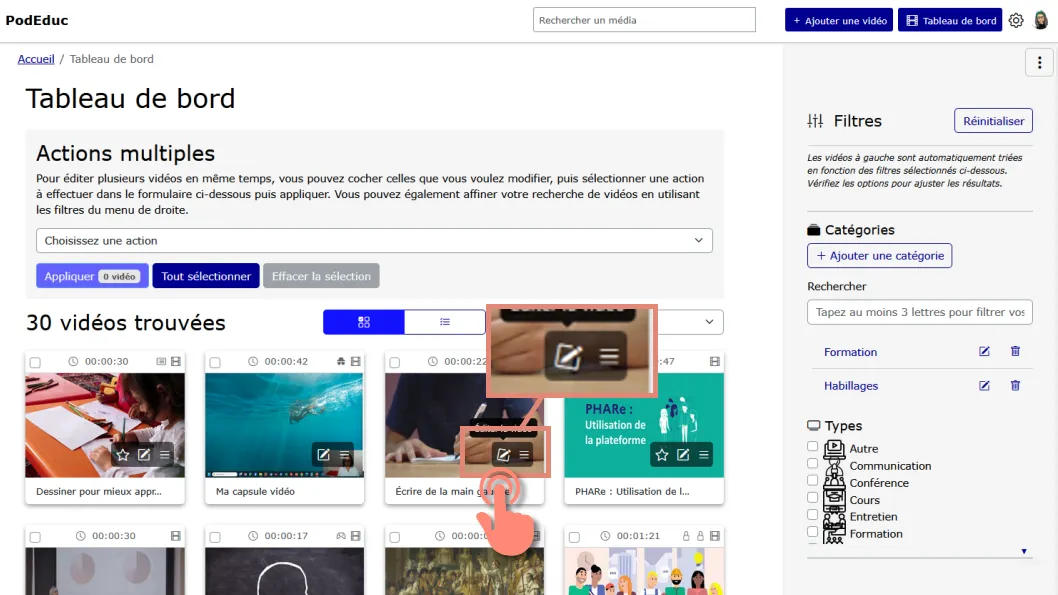Click the 'Ma capsule vidéo' title
This screenshot has width=1058, height=595.
(x=255, y=491)
